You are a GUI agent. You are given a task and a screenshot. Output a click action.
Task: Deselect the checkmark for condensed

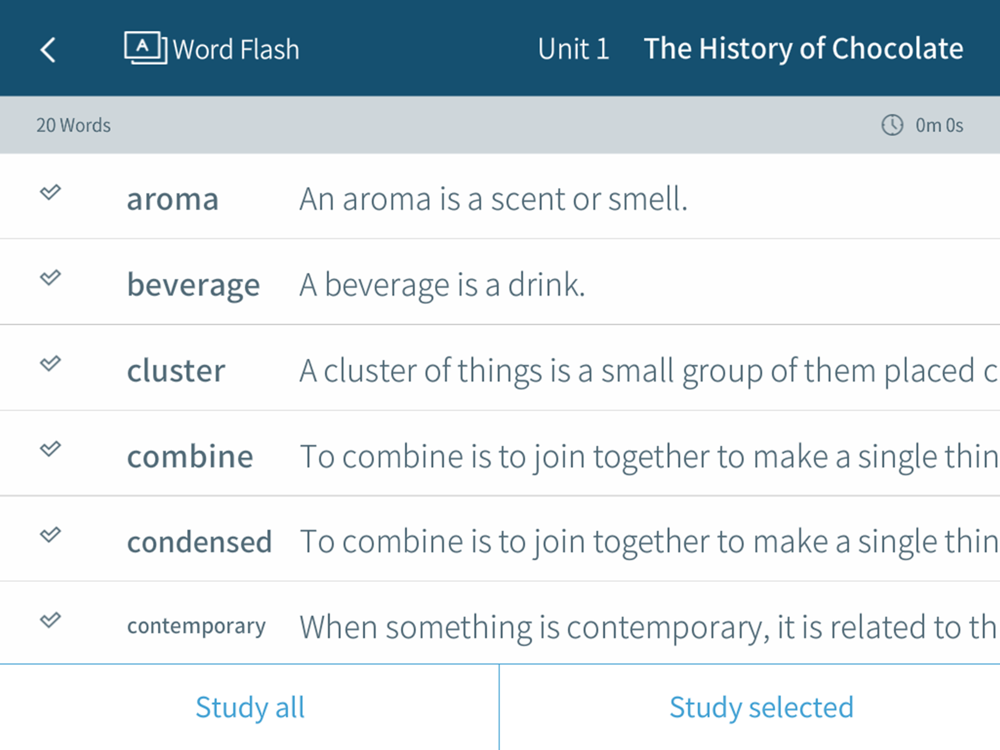[x=50, y=534]
